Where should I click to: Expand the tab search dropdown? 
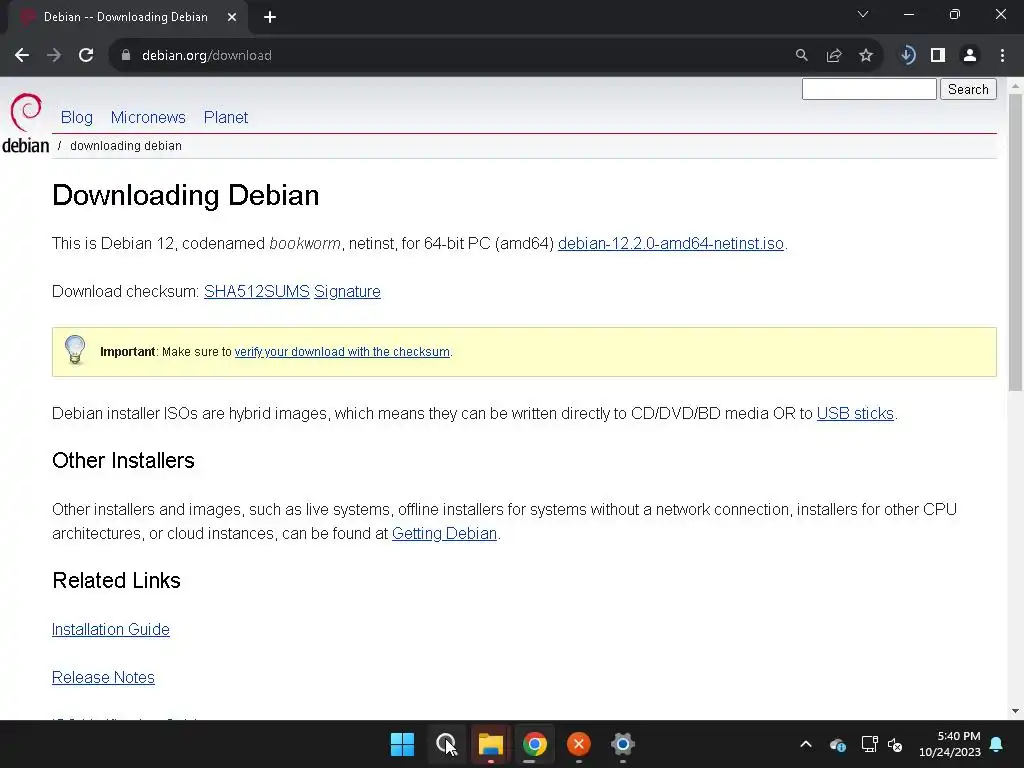(x=863, y=14)
